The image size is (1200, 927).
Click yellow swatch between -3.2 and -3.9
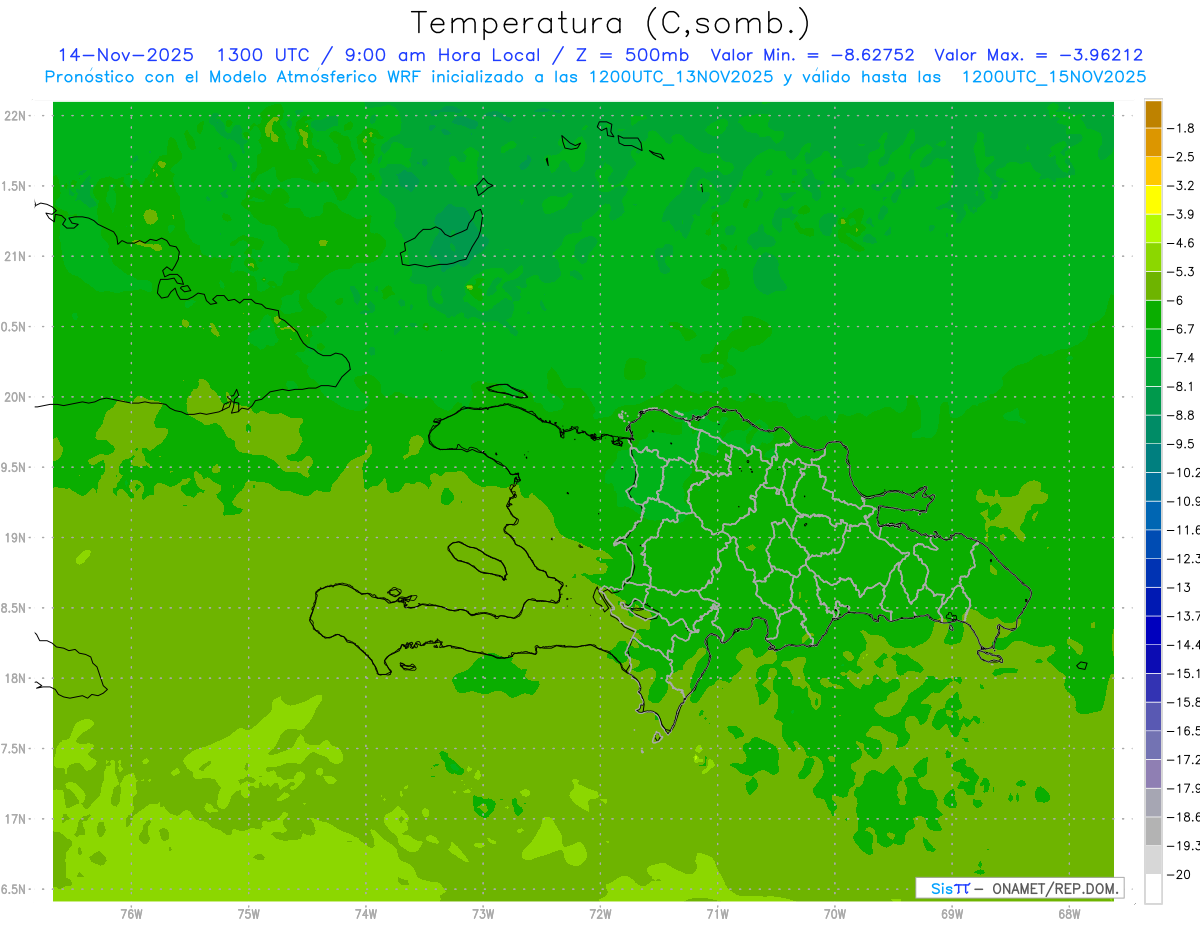[x=1153, y=200]
